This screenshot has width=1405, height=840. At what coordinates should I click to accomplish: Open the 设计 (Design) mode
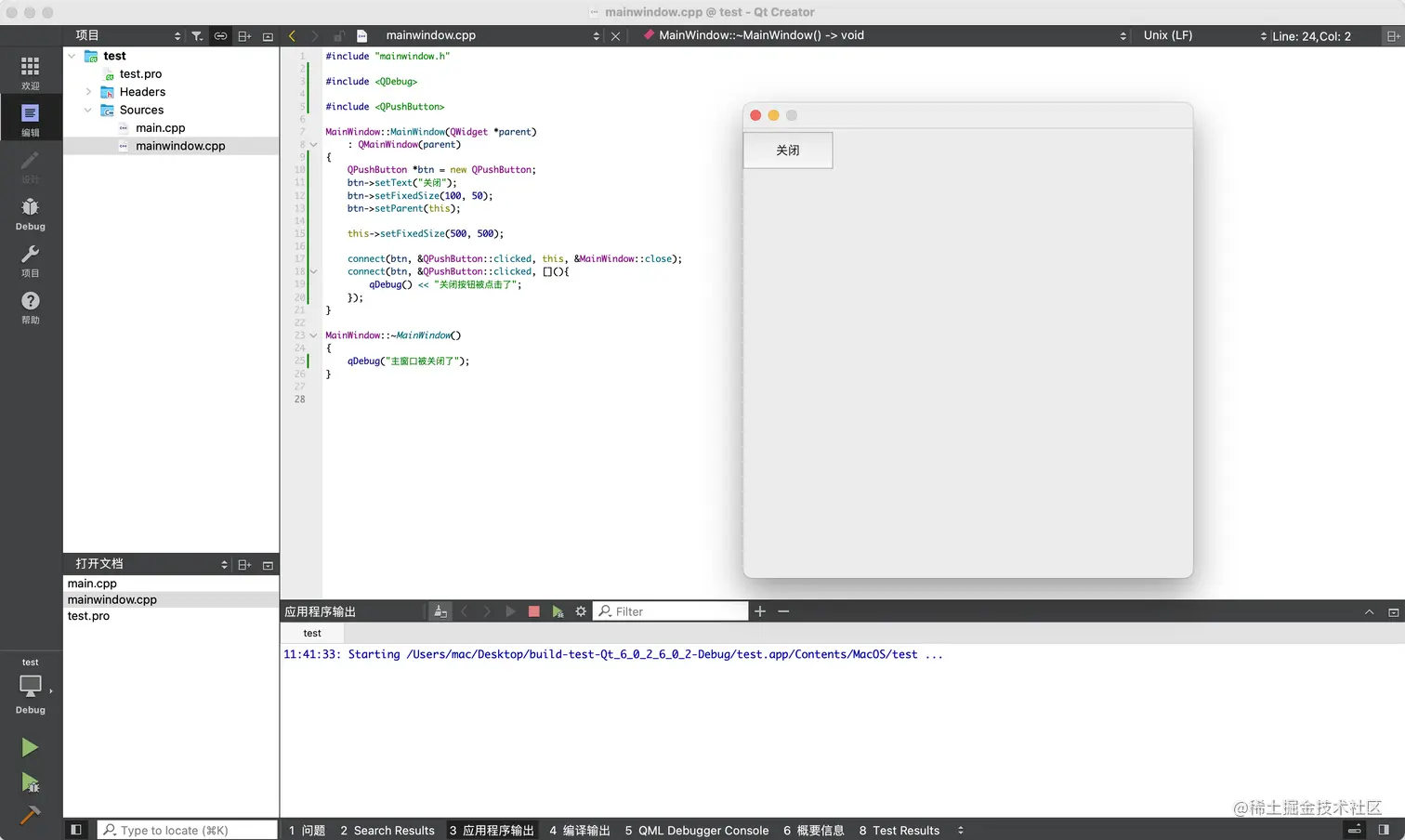click(x=31, y=166)
